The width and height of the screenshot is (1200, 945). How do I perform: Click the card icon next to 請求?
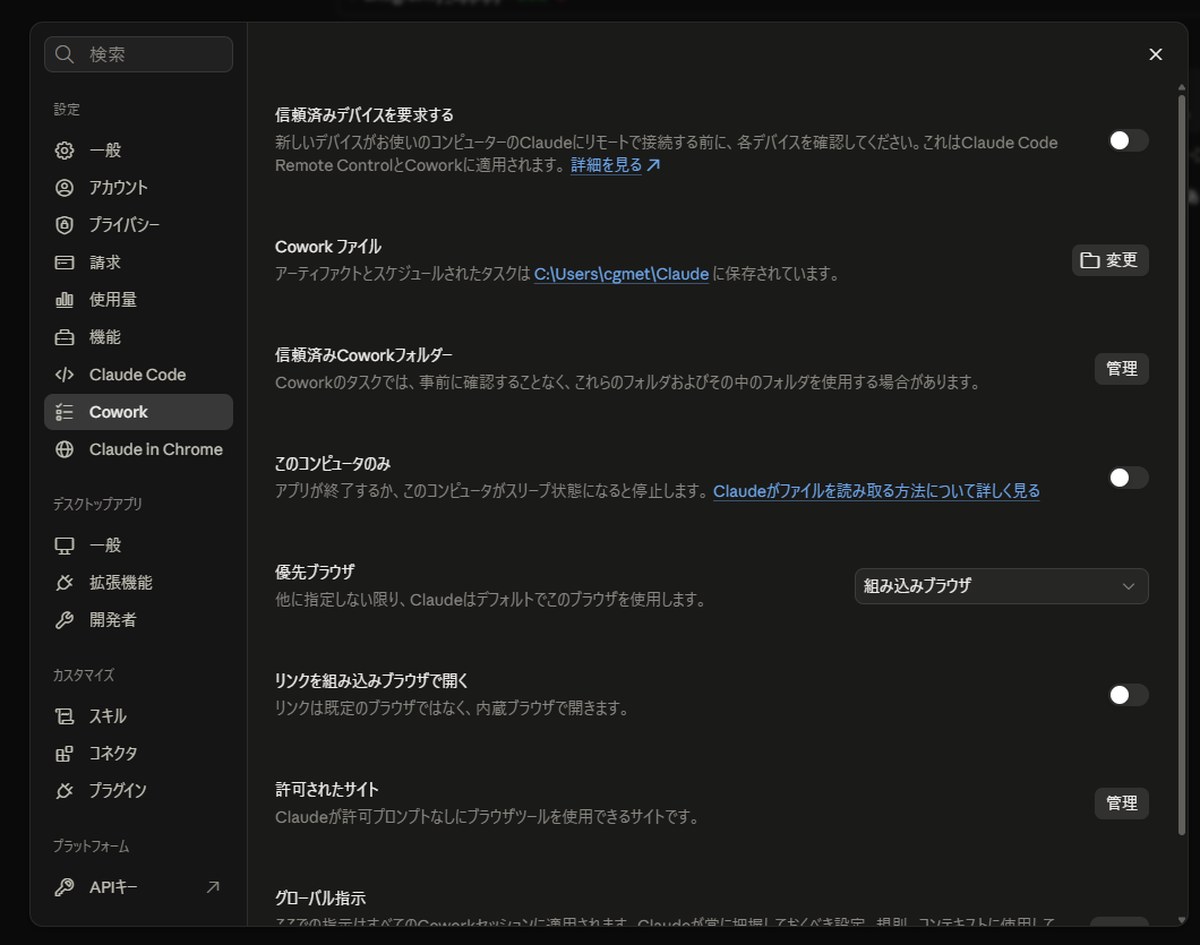point(65,262)
